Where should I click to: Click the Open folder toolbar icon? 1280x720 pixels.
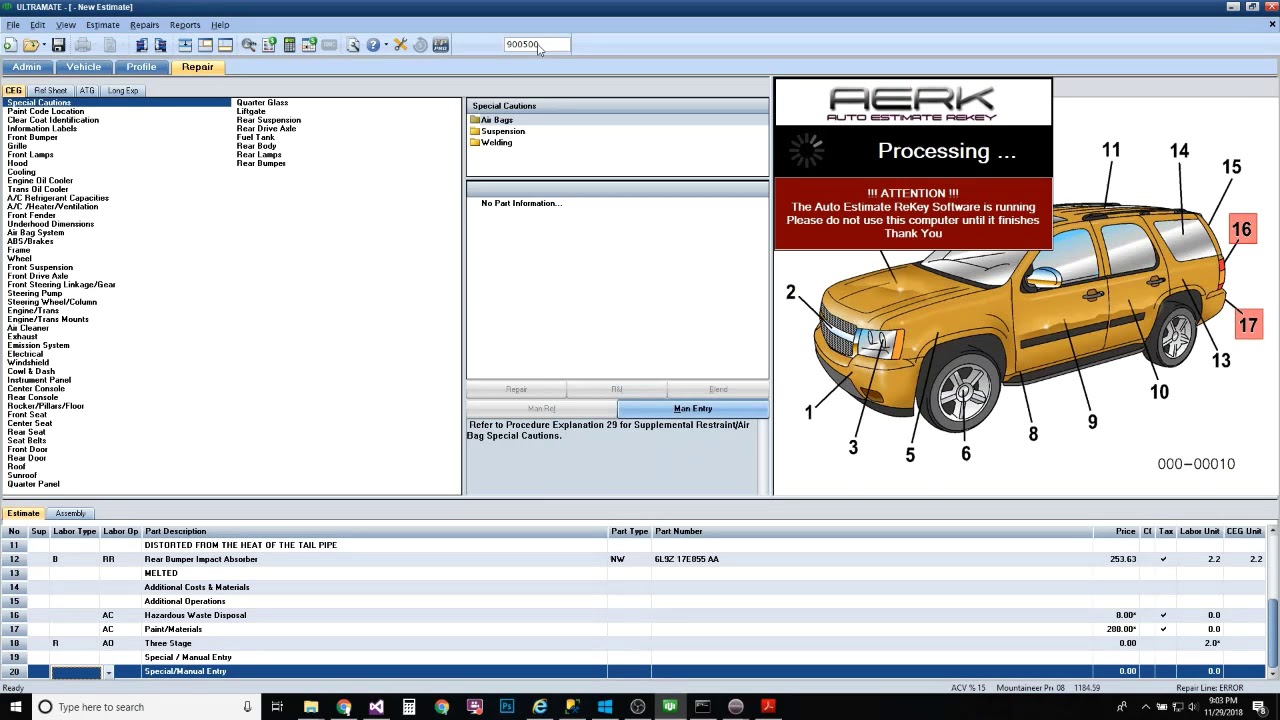click(x=30, y=45)
